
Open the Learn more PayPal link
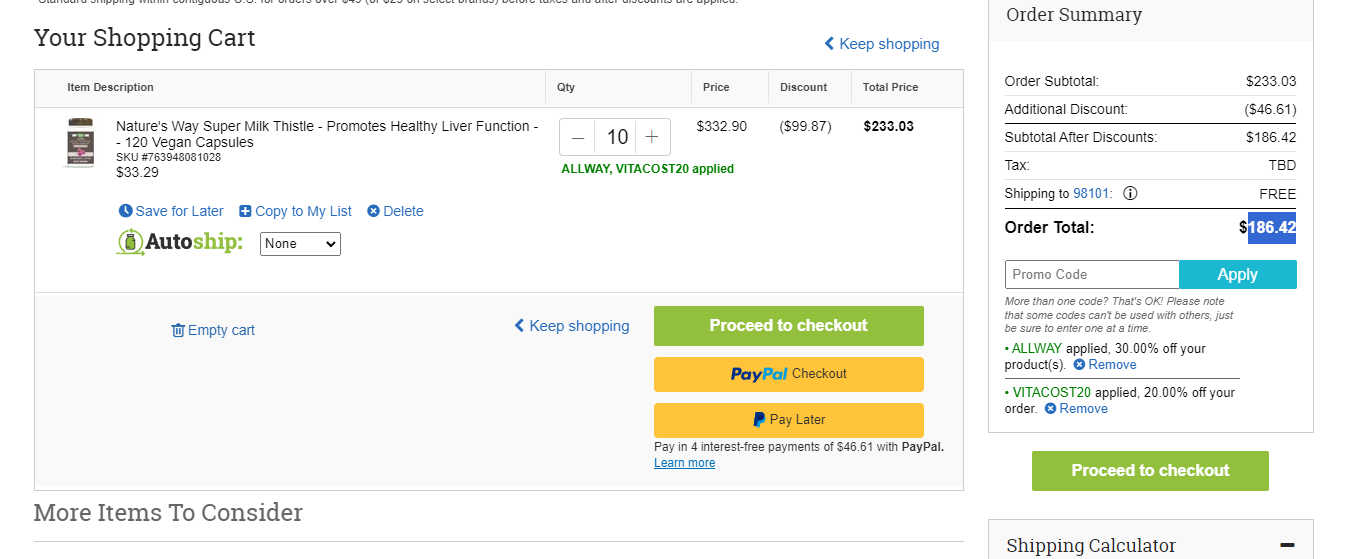tap(685, 463)
